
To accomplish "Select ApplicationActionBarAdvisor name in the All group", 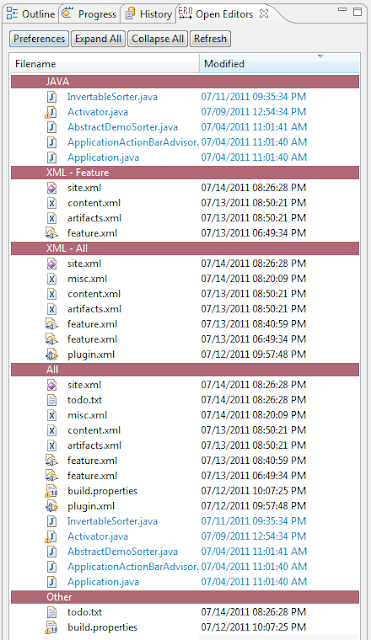I will [133, 567].
